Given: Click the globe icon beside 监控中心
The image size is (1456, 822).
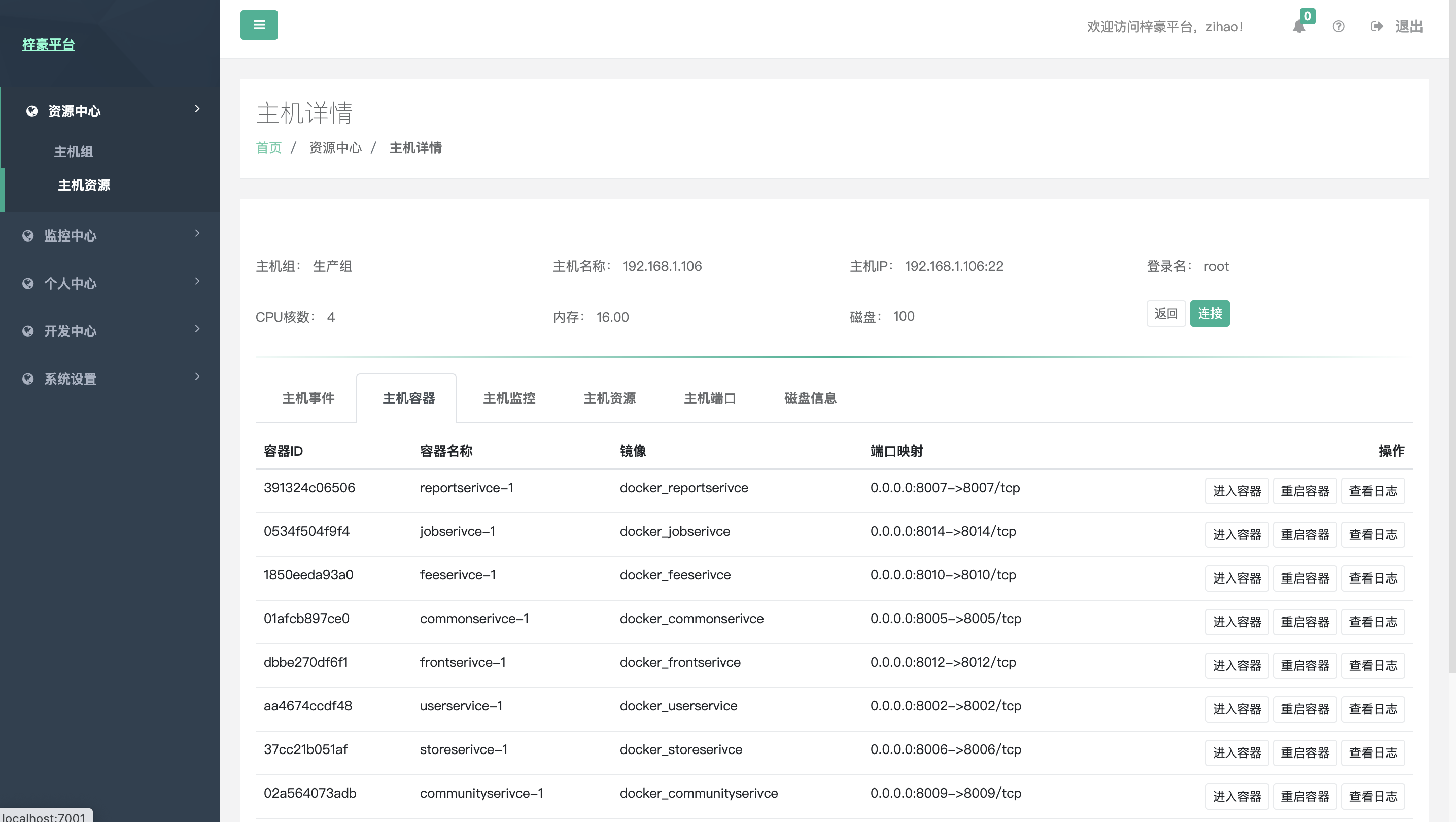Looking at the screenshot, I should pos(28,236).
